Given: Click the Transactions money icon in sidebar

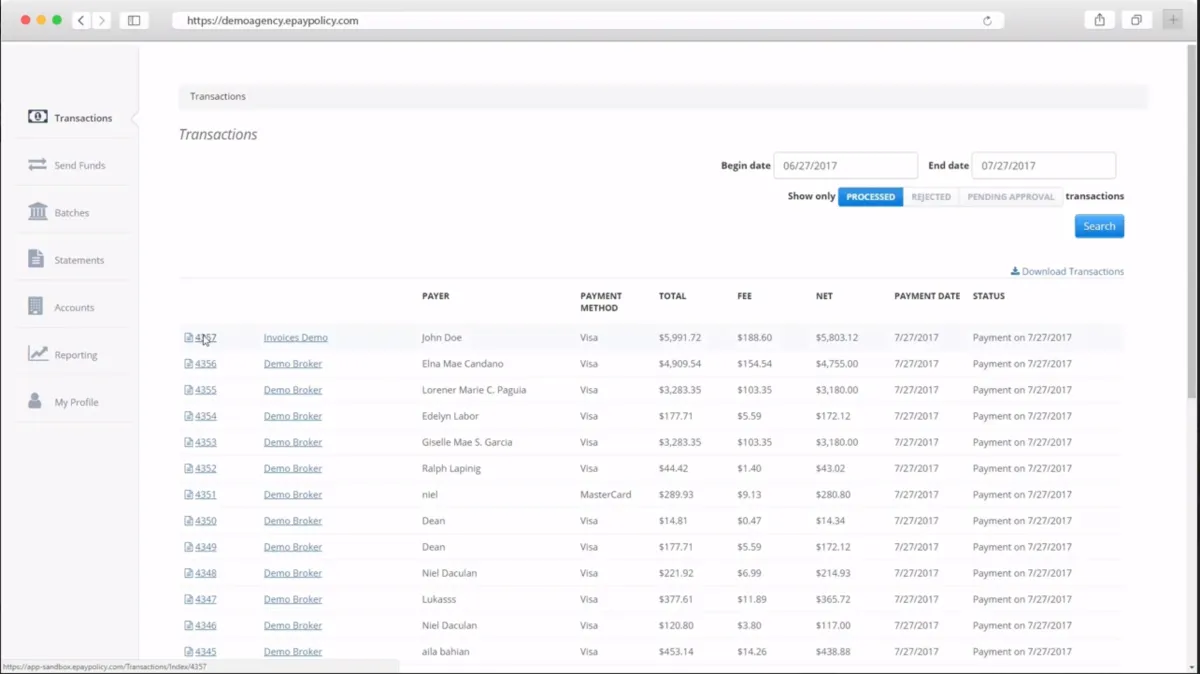Looking at the screenshot, I should pyautogui.click(x=38, y=117).
